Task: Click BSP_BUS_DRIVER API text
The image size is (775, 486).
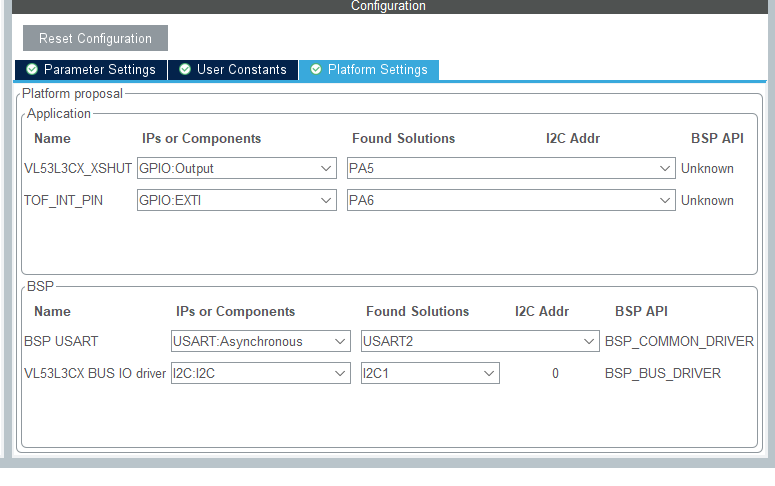Action: point(663,373)
